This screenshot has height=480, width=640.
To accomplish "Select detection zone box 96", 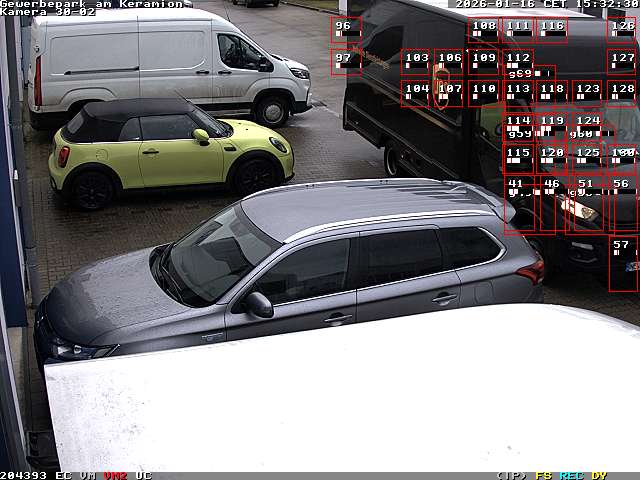I will tap(345, 30).
